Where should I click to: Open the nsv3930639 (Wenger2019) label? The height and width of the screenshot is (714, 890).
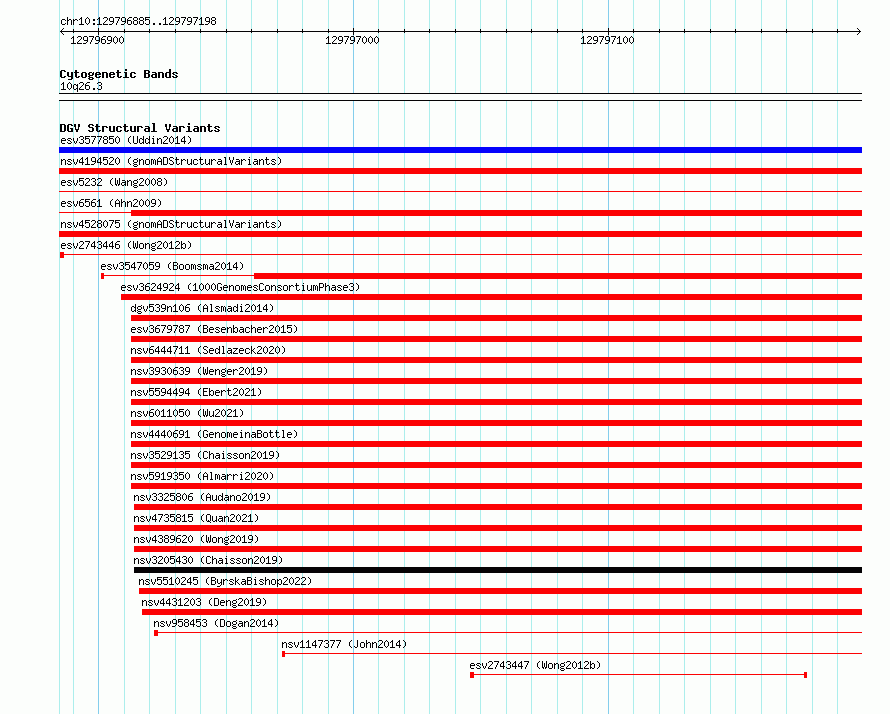click(x=199, y=371)
